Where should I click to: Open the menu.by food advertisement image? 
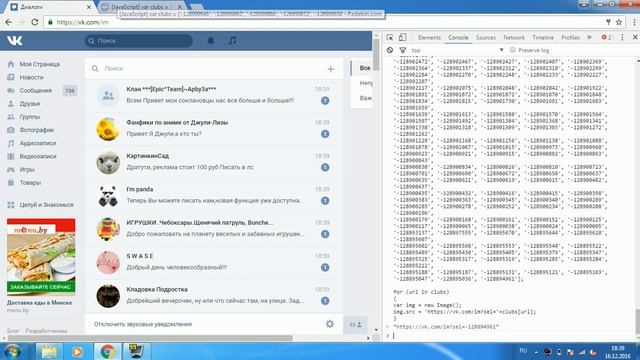click(41, 256)
